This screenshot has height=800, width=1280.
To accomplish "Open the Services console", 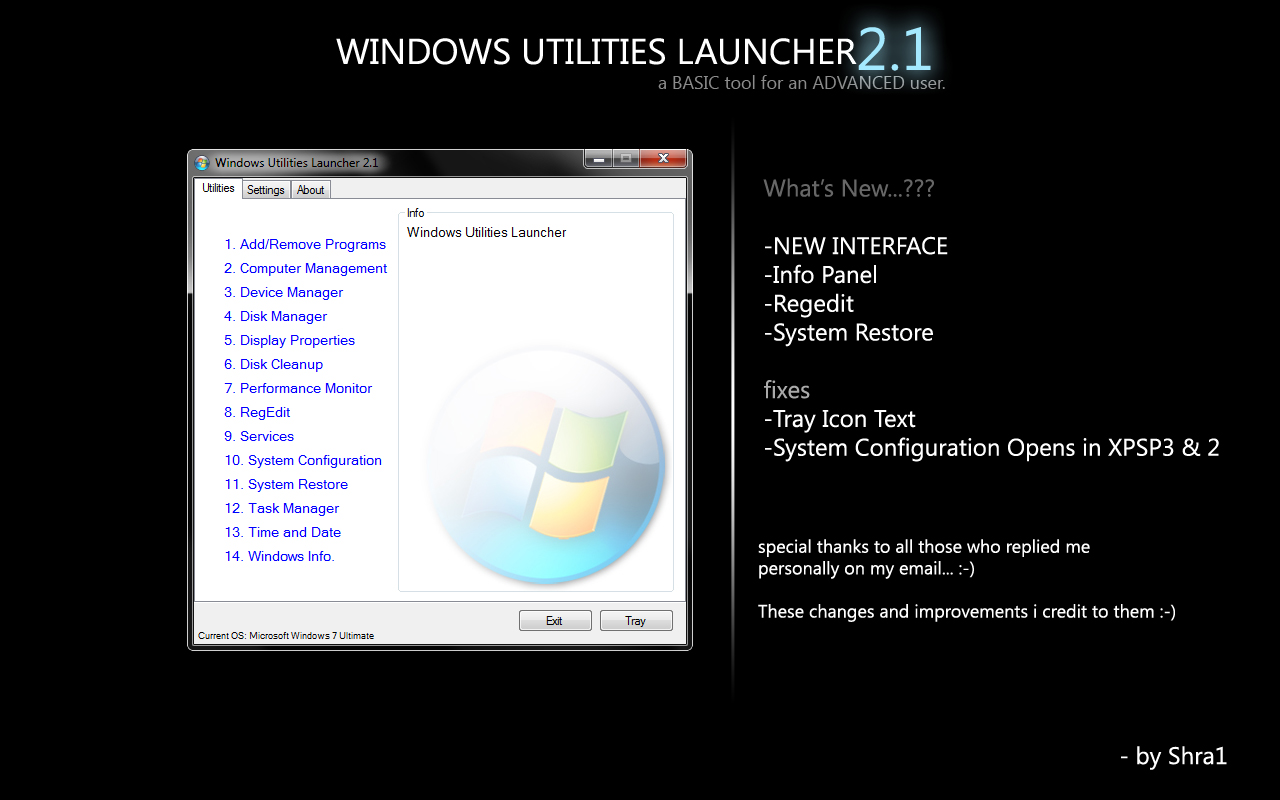I will click(259, 436).
